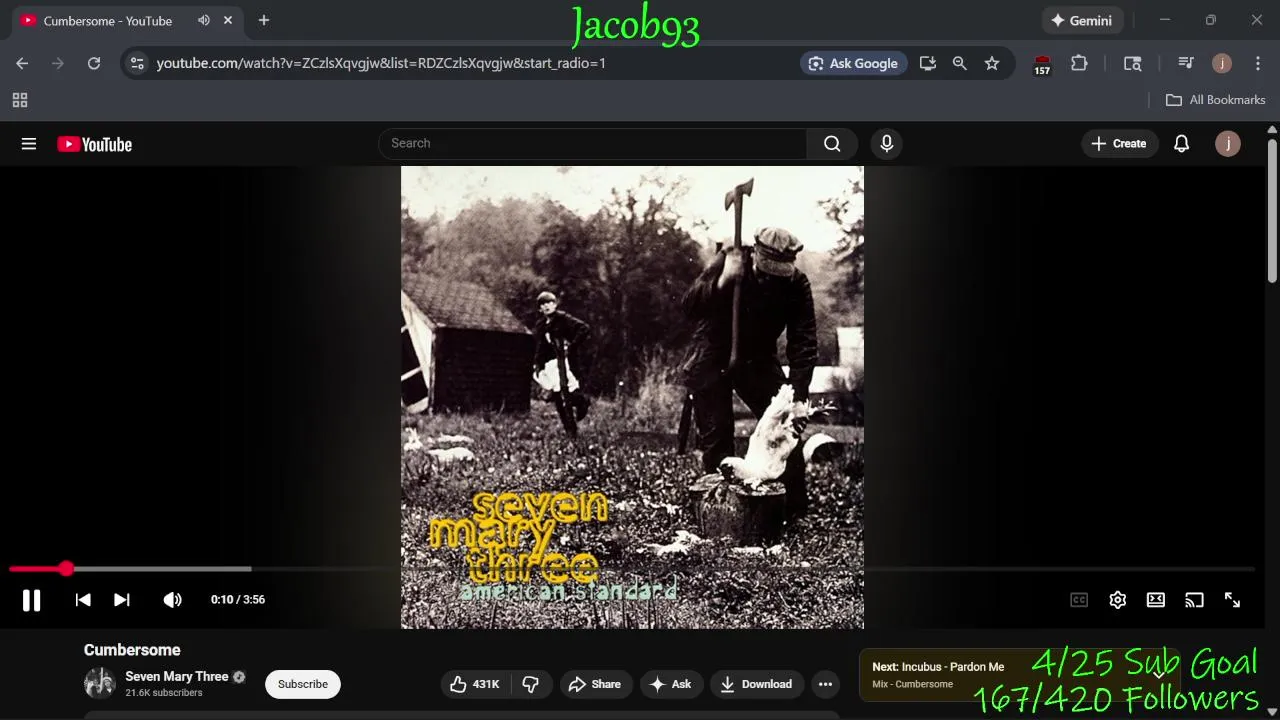This screenshot has width=1280, height=720.
Task: Open video player settings gear
Action: coord(1118,600)
